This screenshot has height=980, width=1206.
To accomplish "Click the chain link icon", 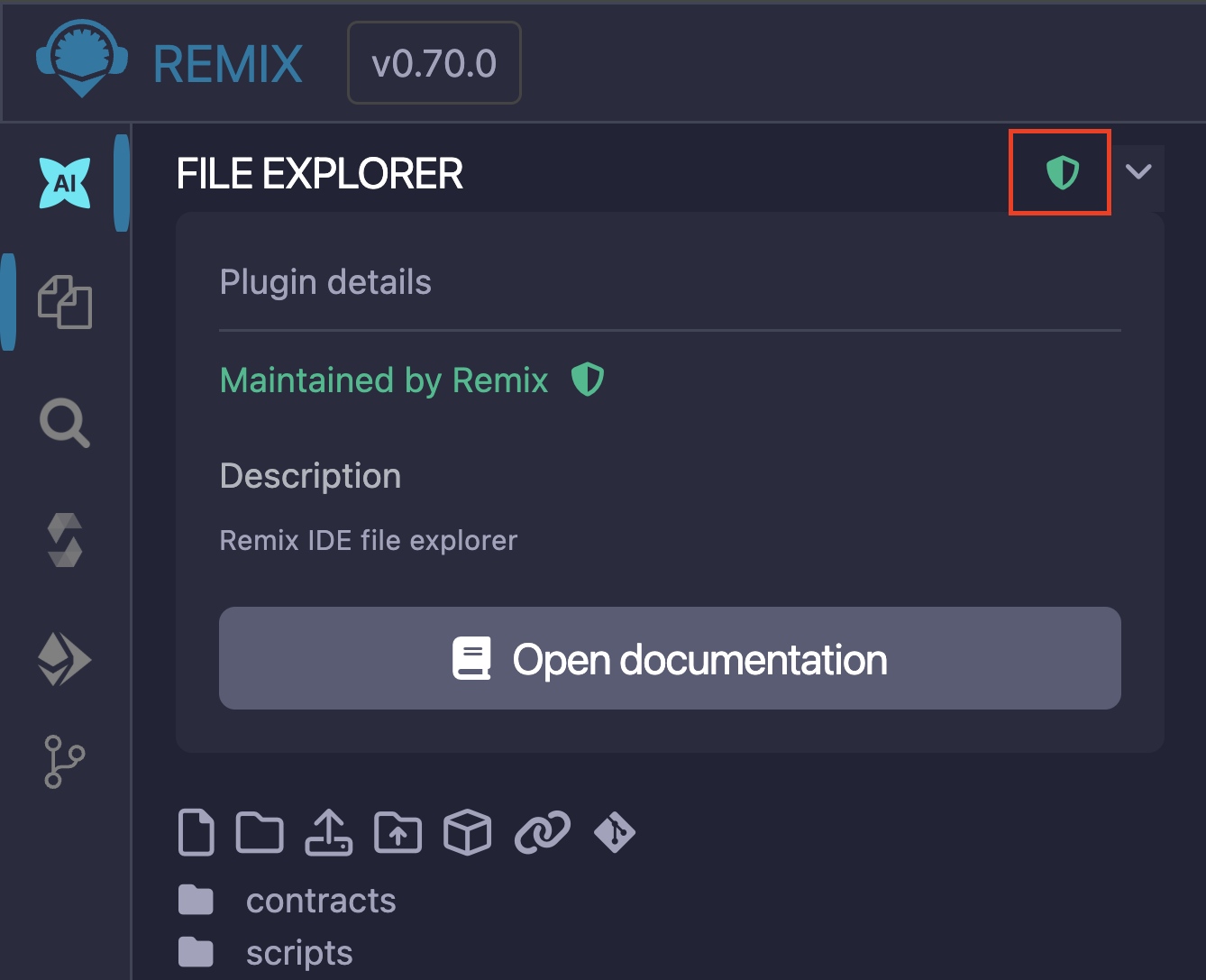I will coord(543,832).
